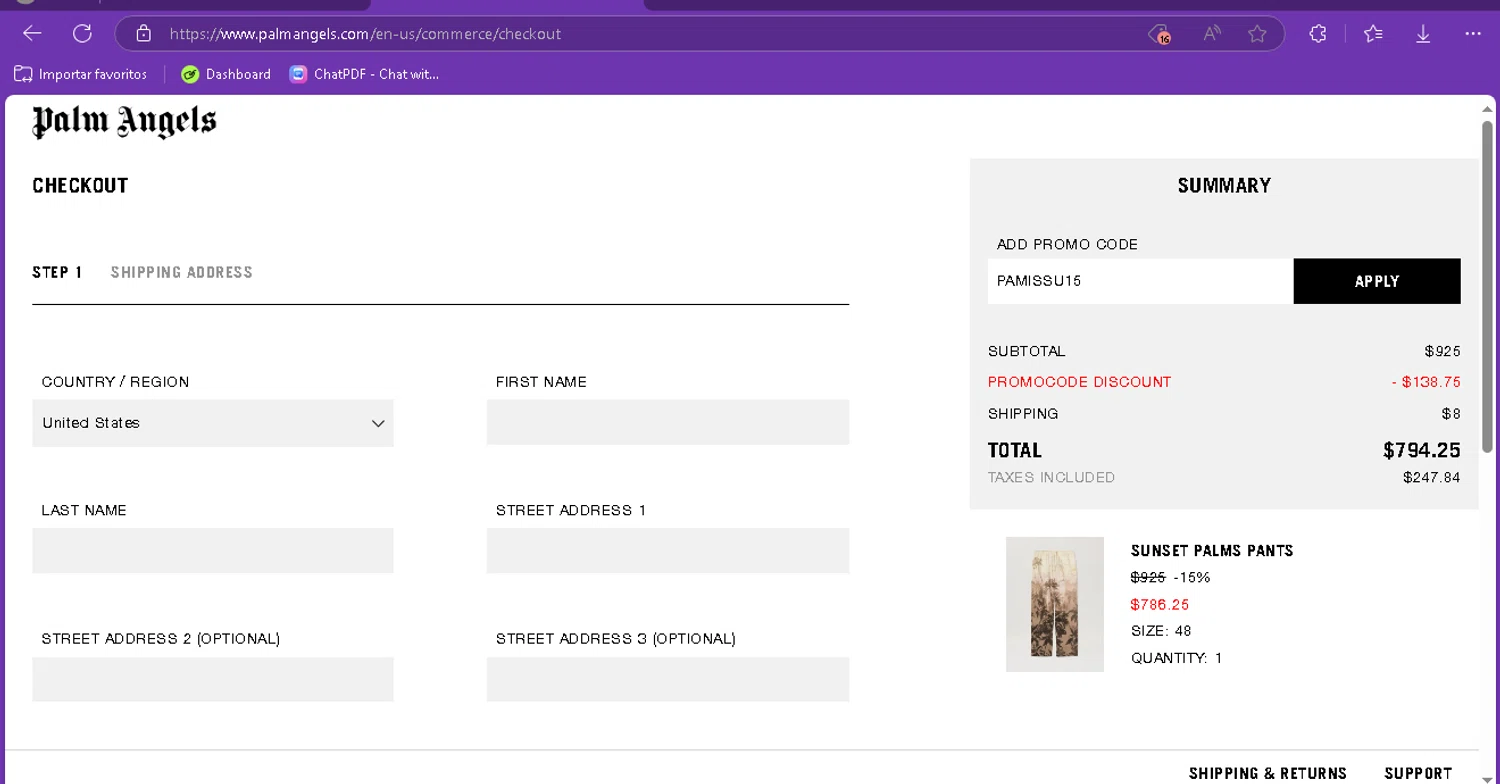Add this page to favorites star
The height and width of the screenshot is (784, 1500).
pyautogui.click(x=1258, y=34)
